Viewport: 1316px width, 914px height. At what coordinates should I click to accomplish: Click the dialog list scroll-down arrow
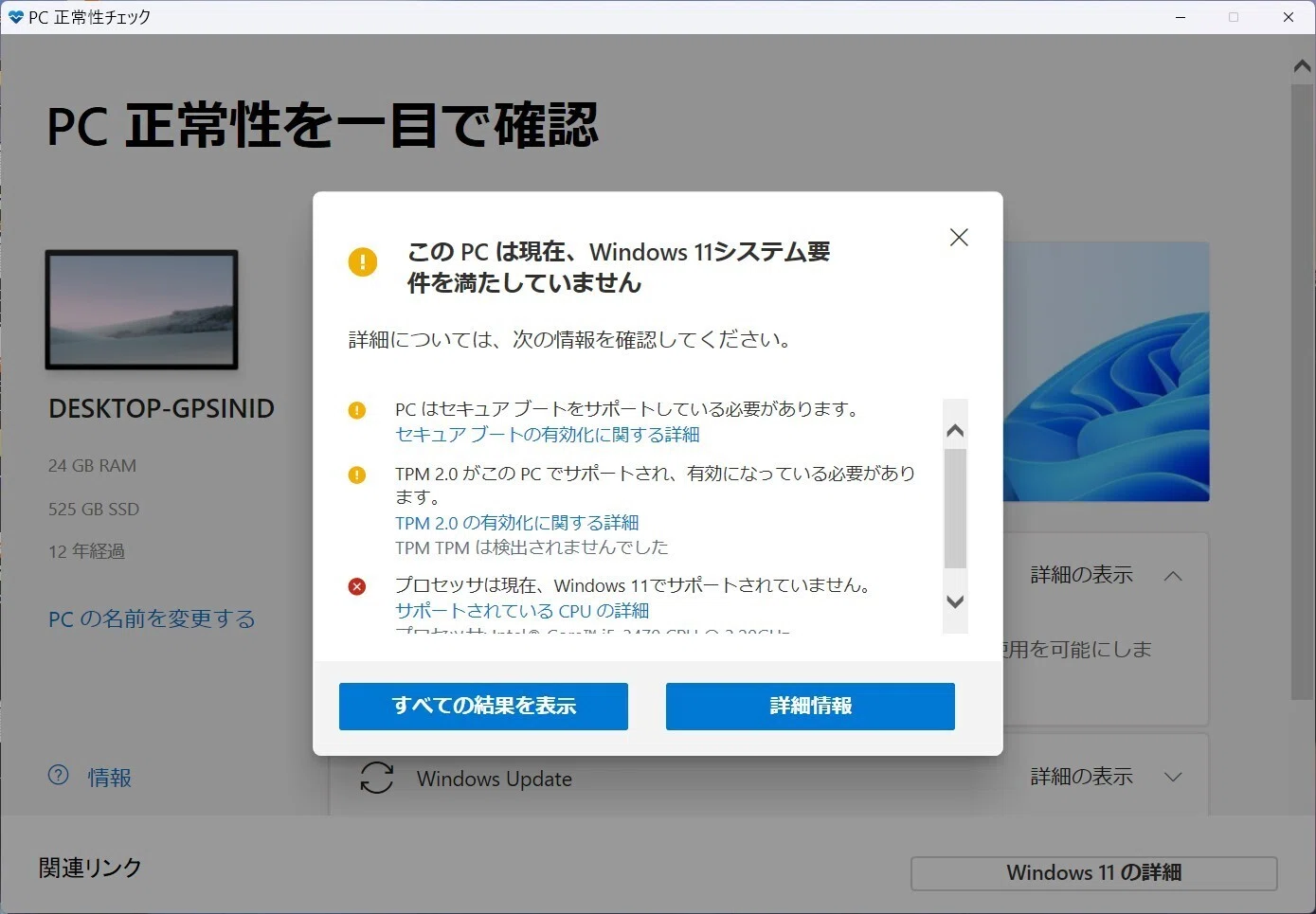click(955, 601)
